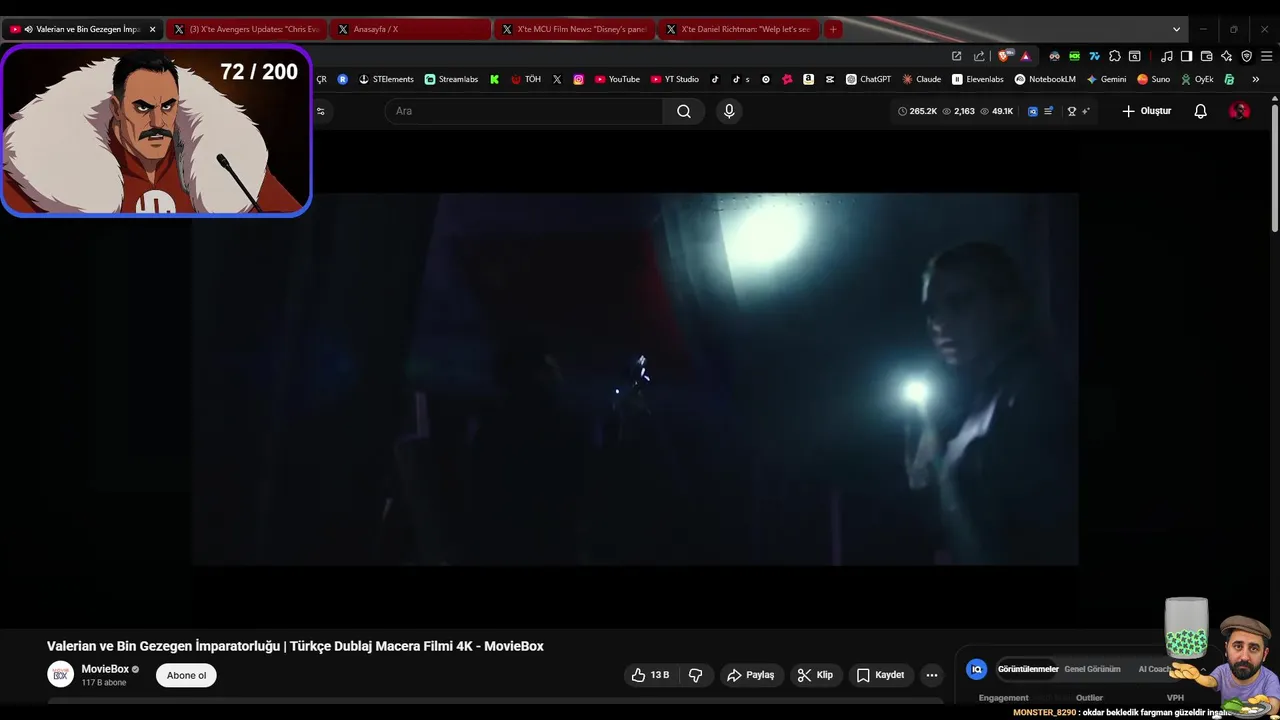Select the Genel Görünüm tab in vidIQ panel
Screen dimensions: 1280x720
1092,669
